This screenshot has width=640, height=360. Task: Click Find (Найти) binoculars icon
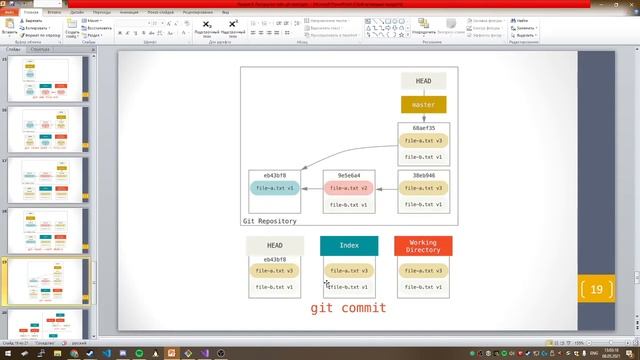(x=513, y=21)
